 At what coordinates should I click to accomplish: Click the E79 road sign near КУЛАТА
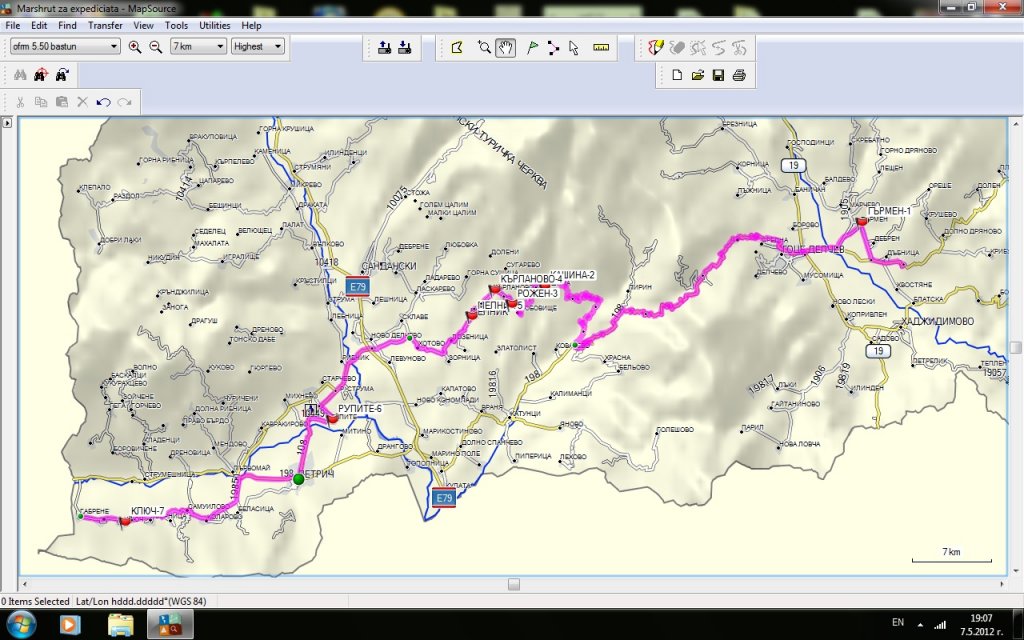(443, 498)
